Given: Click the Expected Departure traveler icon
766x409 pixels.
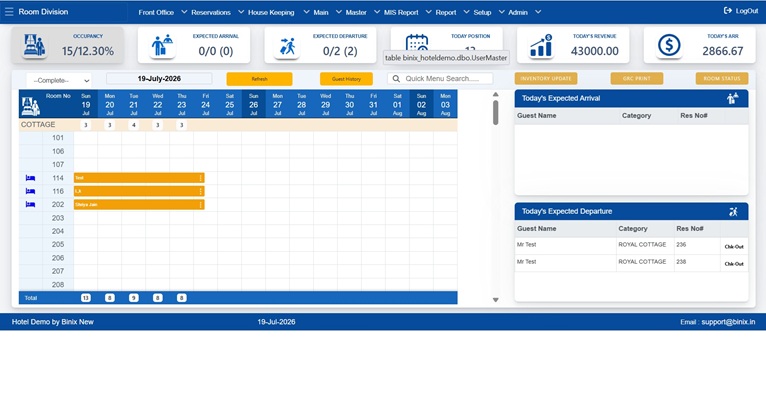Looking at the screenshot, I should (x=287, y=46).
